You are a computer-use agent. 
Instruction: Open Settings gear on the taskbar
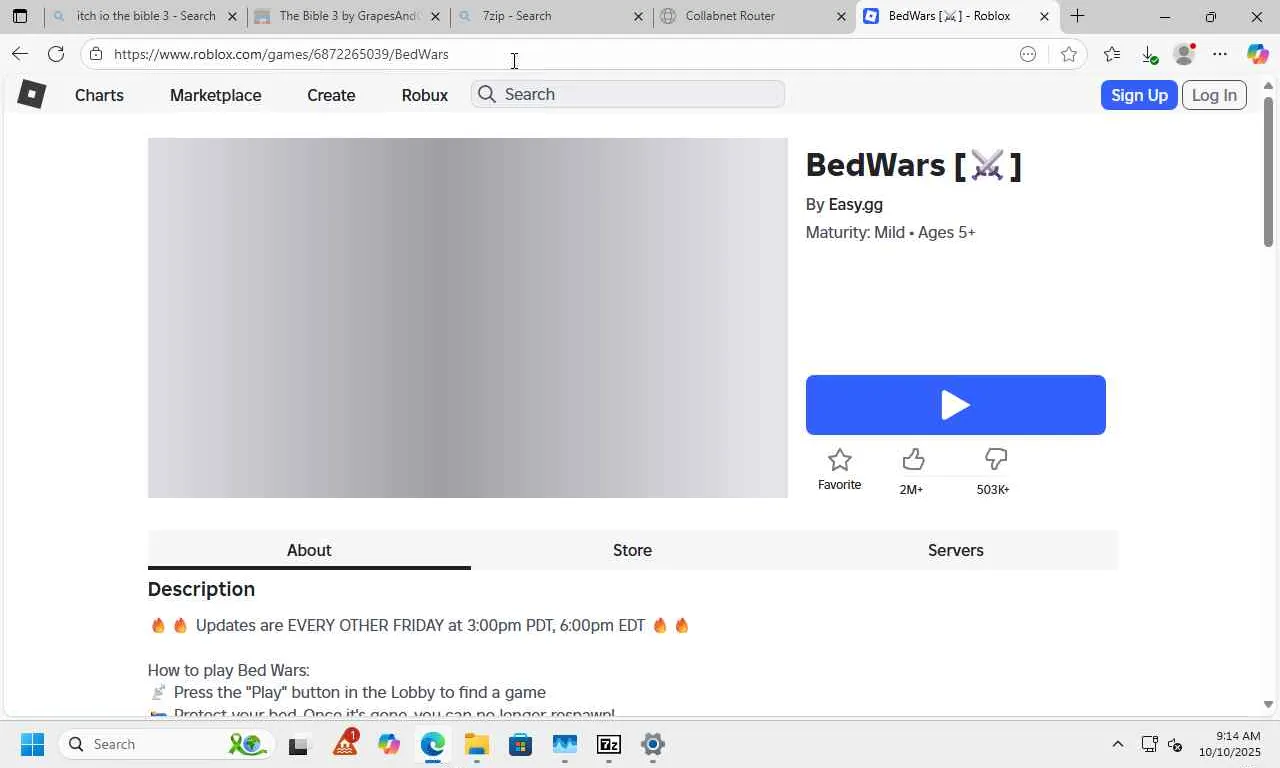(x=652, y=744)
